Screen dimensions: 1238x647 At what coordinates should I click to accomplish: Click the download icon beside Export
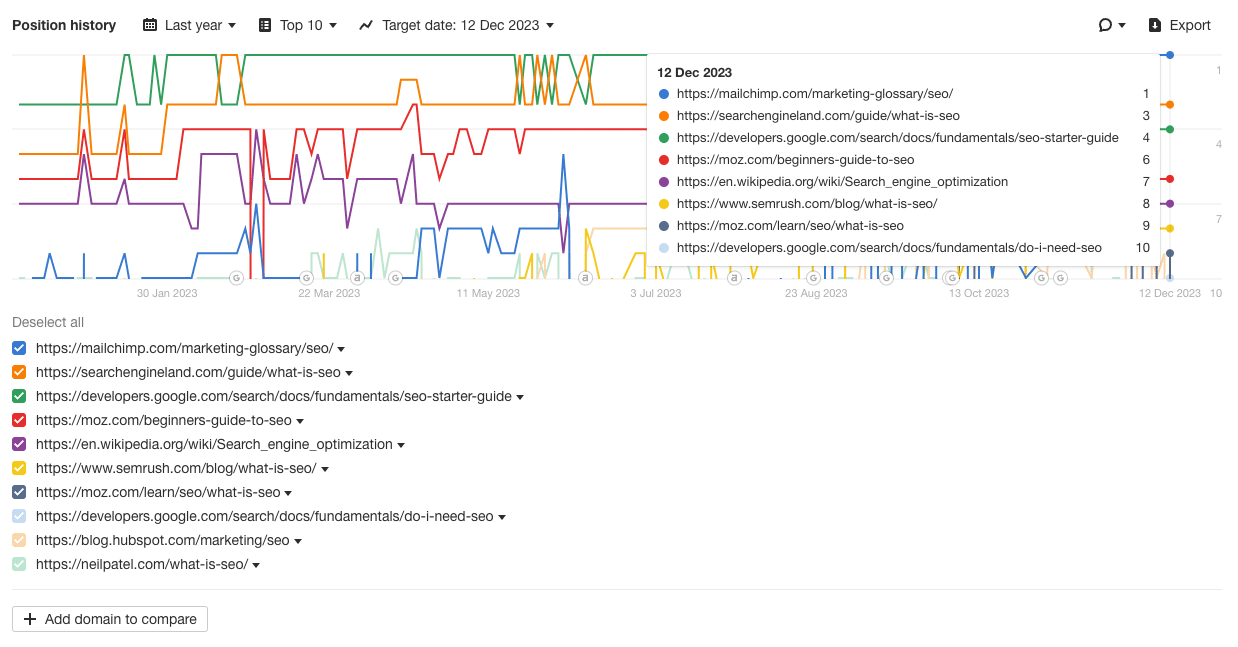[x=1155, y=25]
